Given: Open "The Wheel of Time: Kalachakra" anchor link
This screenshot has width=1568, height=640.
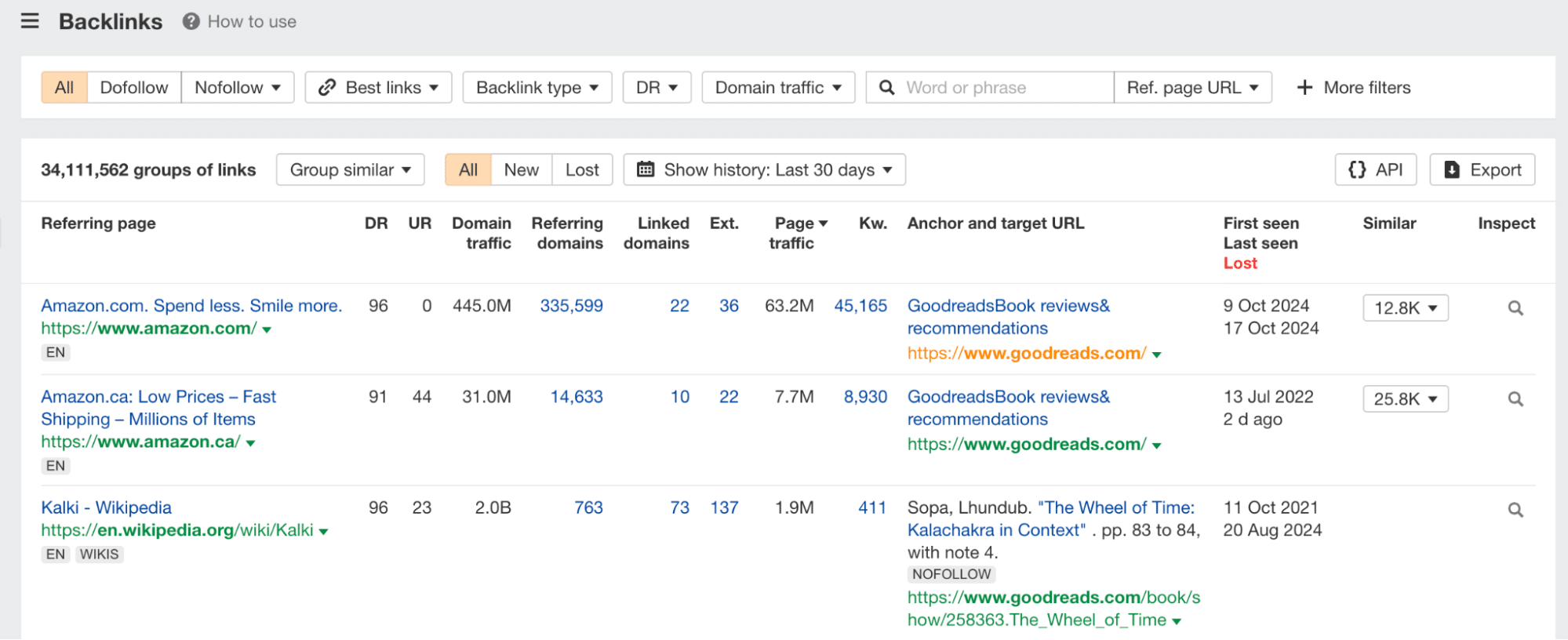Looking at the screenshot, I should (x=1051, y=519).
